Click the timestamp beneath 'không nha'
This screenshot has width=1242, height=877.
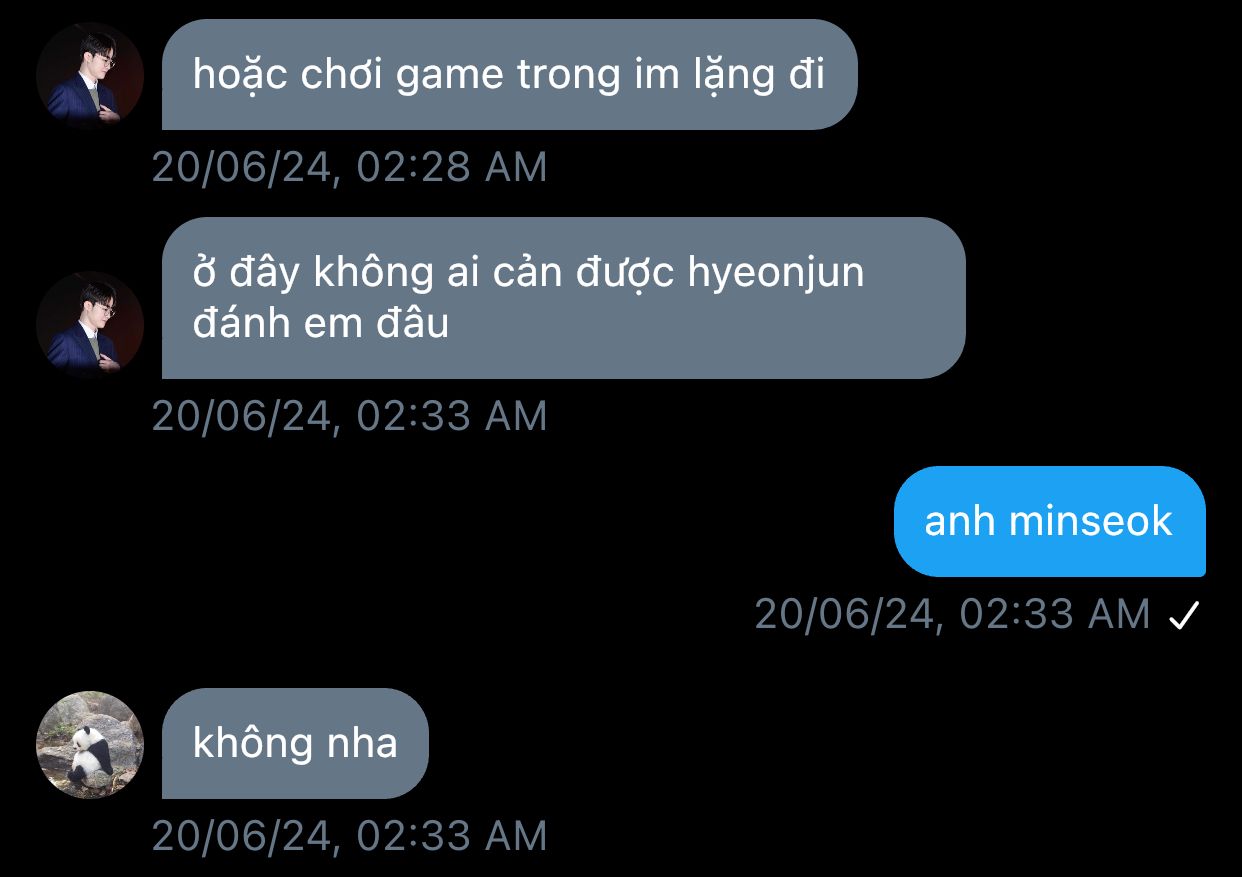pyautogui.click(x=349, y=836)
